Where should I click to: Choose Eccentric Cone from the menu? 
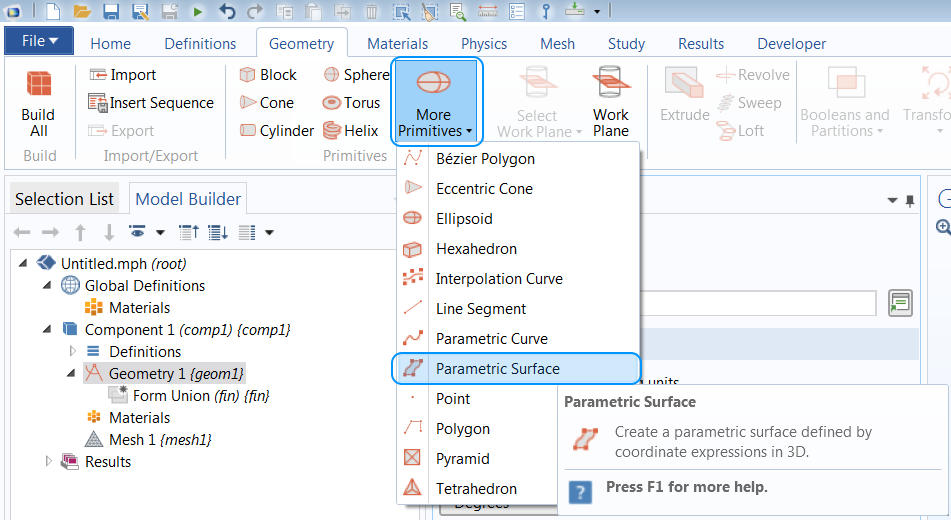coord(518,189)
